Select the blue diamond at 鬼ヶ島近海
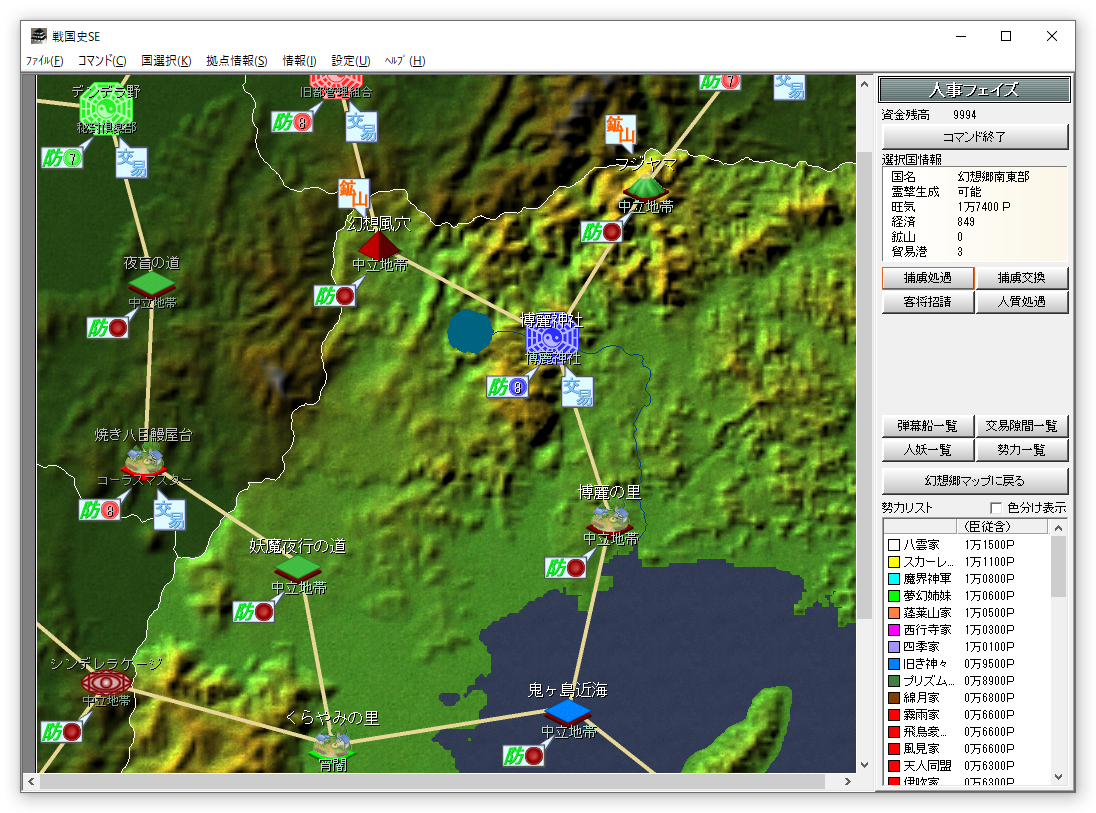Viewport: 1096px width, 813px height. [x=568, y=711]
